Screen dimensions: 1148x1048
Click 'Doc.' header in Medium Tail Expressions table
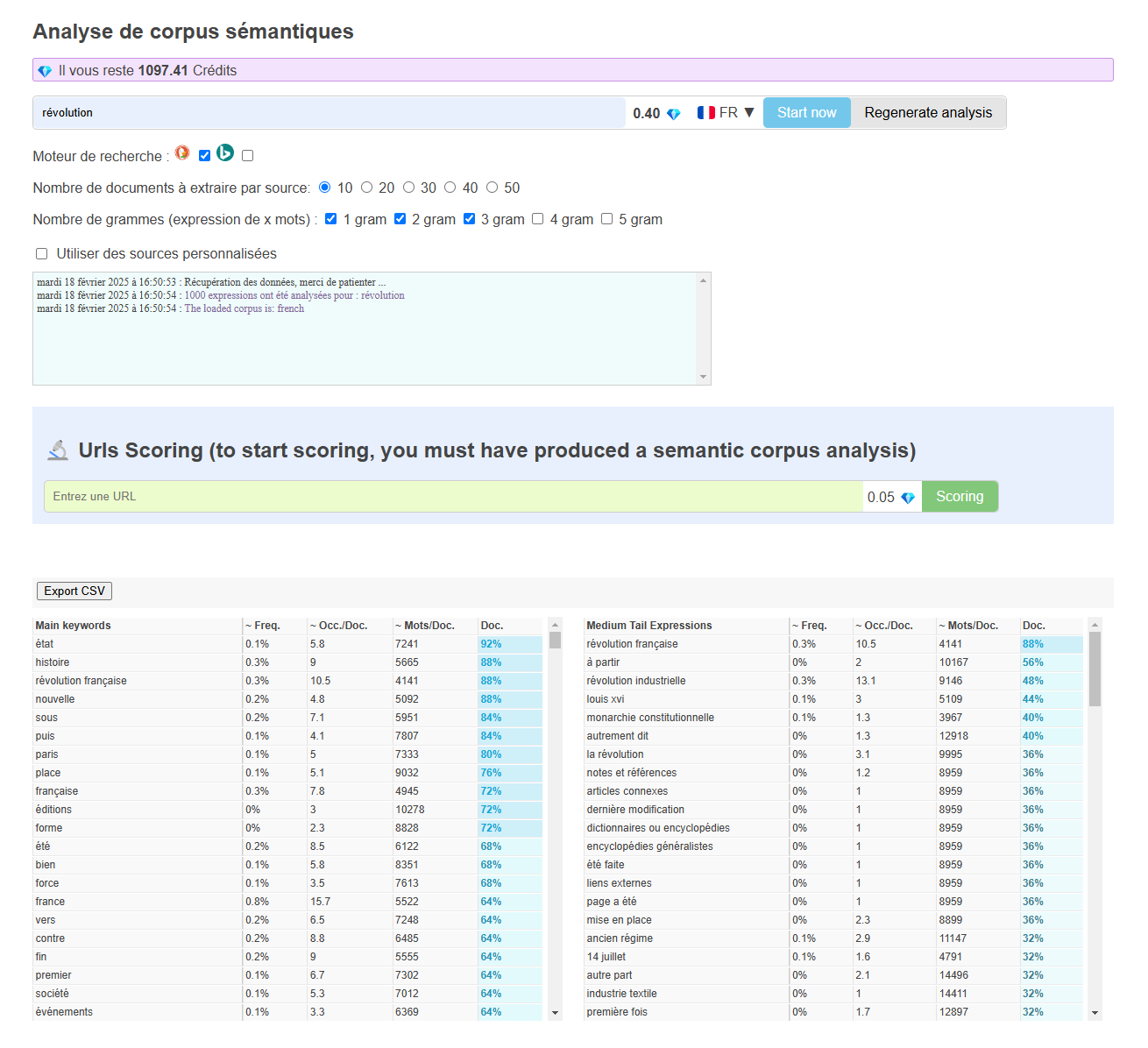(1033, 626)
